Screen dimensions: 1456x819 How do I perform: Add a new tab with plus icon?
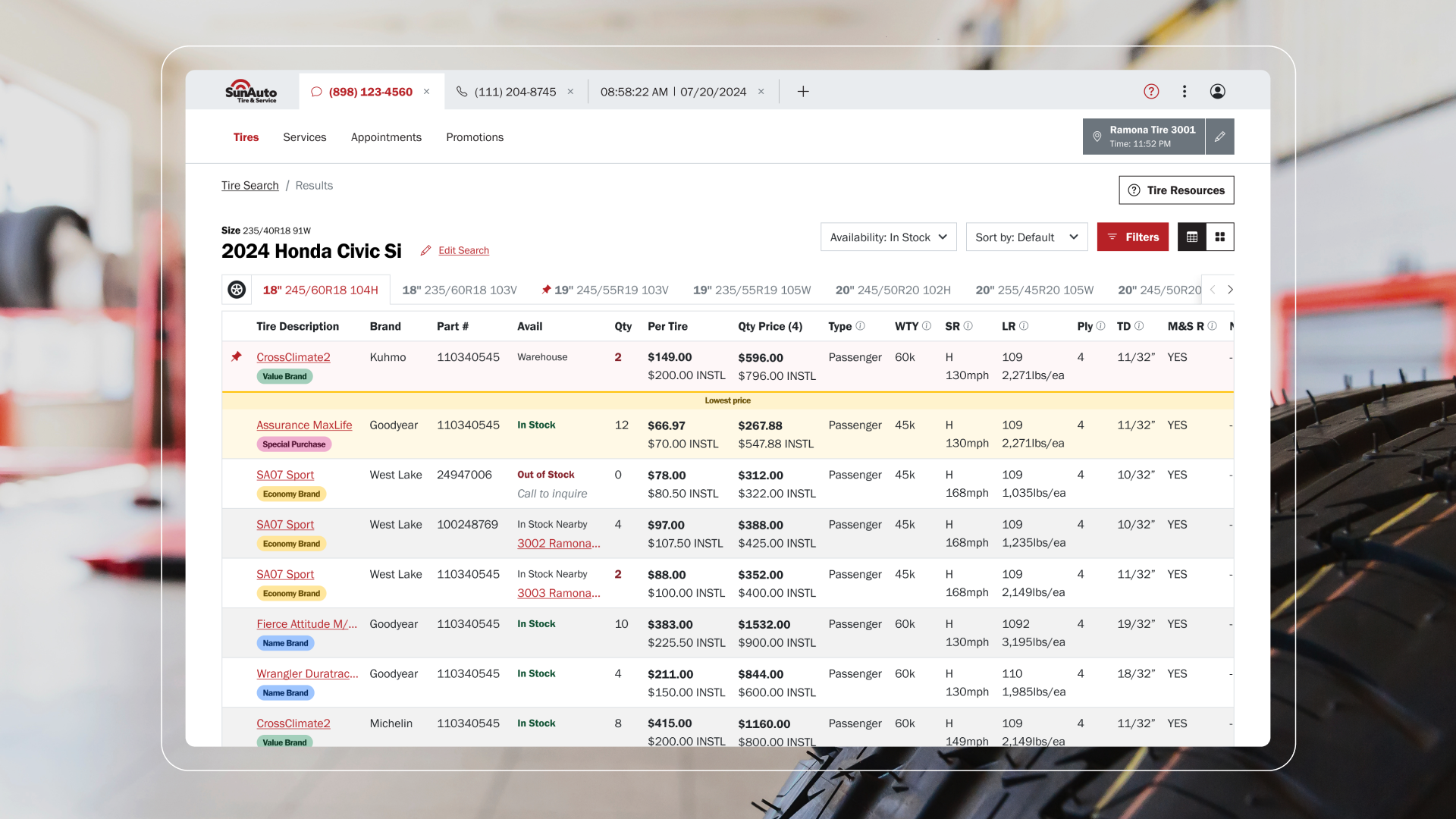(x=803, y=92)
